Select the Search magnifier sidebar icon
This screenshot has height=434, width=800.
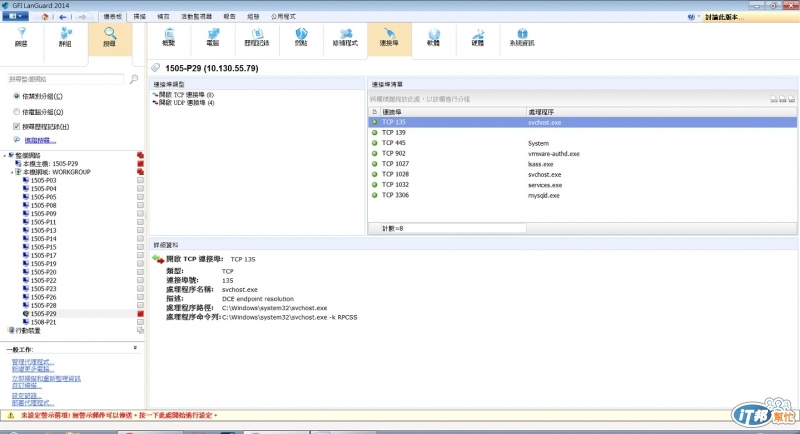click(x=110, y=38)
